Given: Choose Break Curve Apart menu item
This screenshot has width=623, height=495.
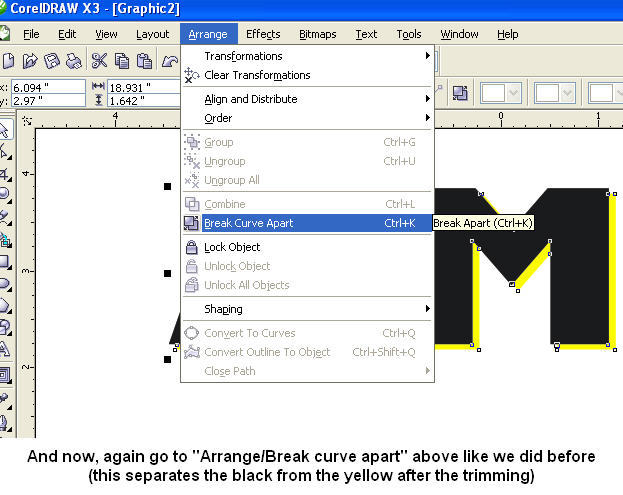Looking at the screenshot, I should coord(307,223).
